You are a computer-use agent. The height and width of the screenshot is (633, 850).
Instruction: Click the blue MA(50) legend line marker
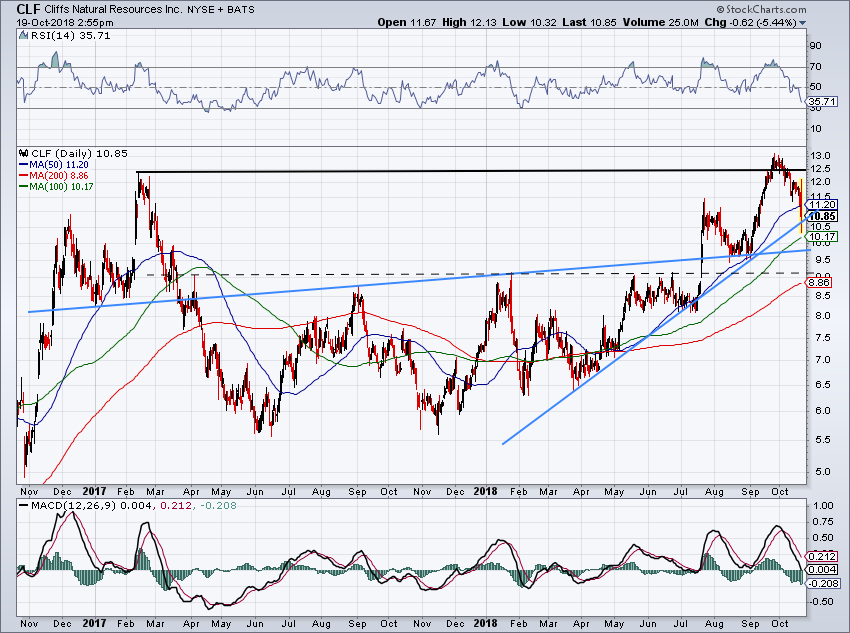click(24, 165)
